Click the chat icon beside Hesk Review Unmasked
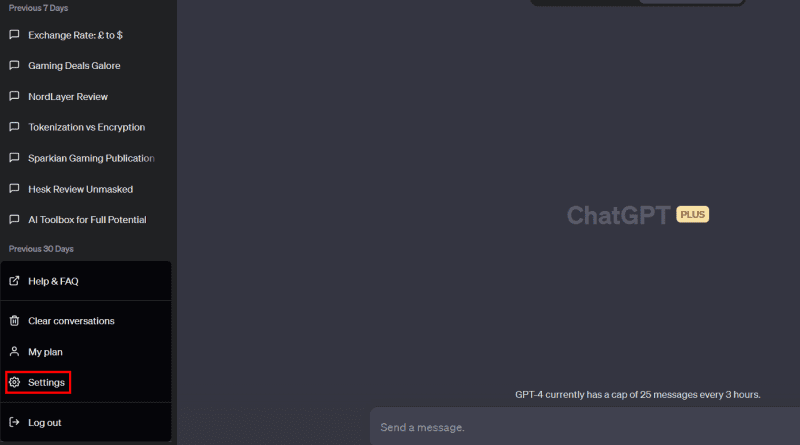This screenshot has height=445, width=800. click(x=14, y=189)
